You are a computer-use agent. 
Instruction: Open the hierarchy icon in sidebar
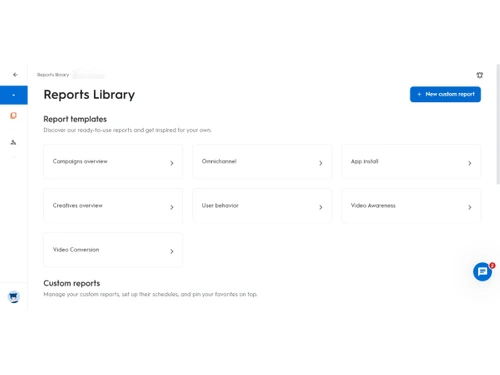pos(13,143)
